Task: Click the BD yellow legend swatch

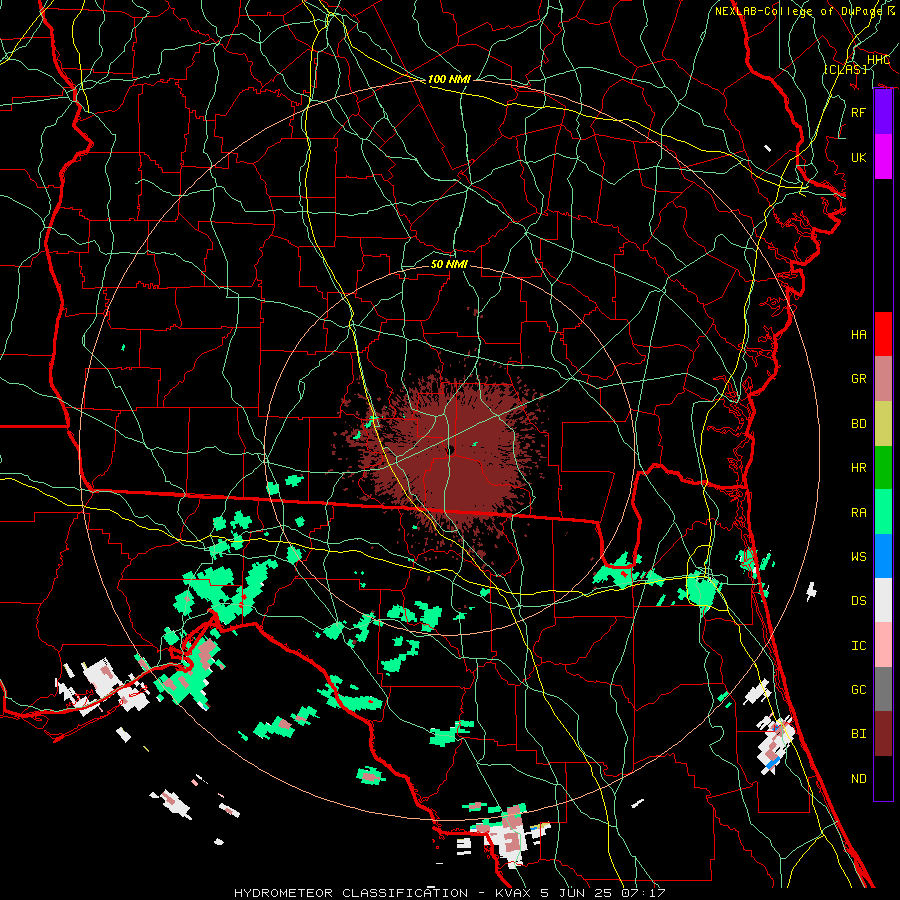Action: click(x=883, y=423)
